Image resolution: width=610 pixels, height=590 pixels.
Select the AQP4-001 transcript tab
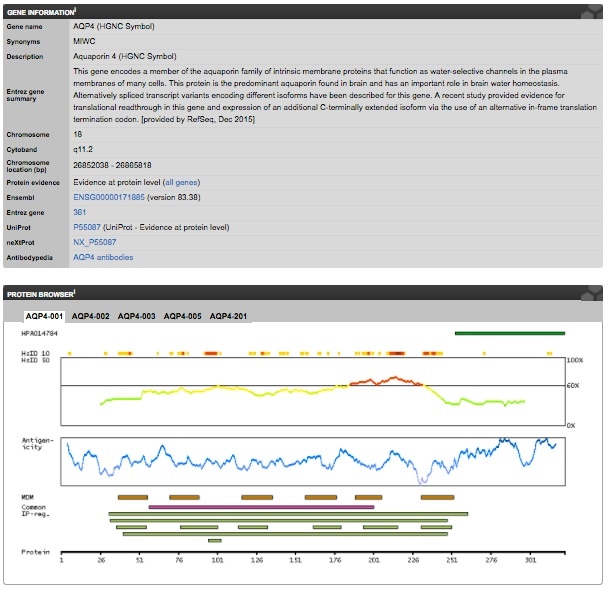pos(44,316)
